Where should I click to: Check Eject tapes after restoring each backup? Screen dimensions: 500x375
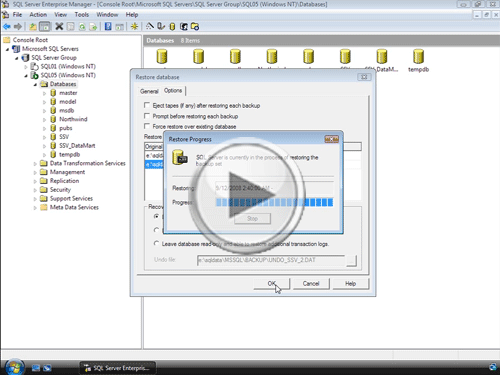pyautogui.click(x=147, y=105)
